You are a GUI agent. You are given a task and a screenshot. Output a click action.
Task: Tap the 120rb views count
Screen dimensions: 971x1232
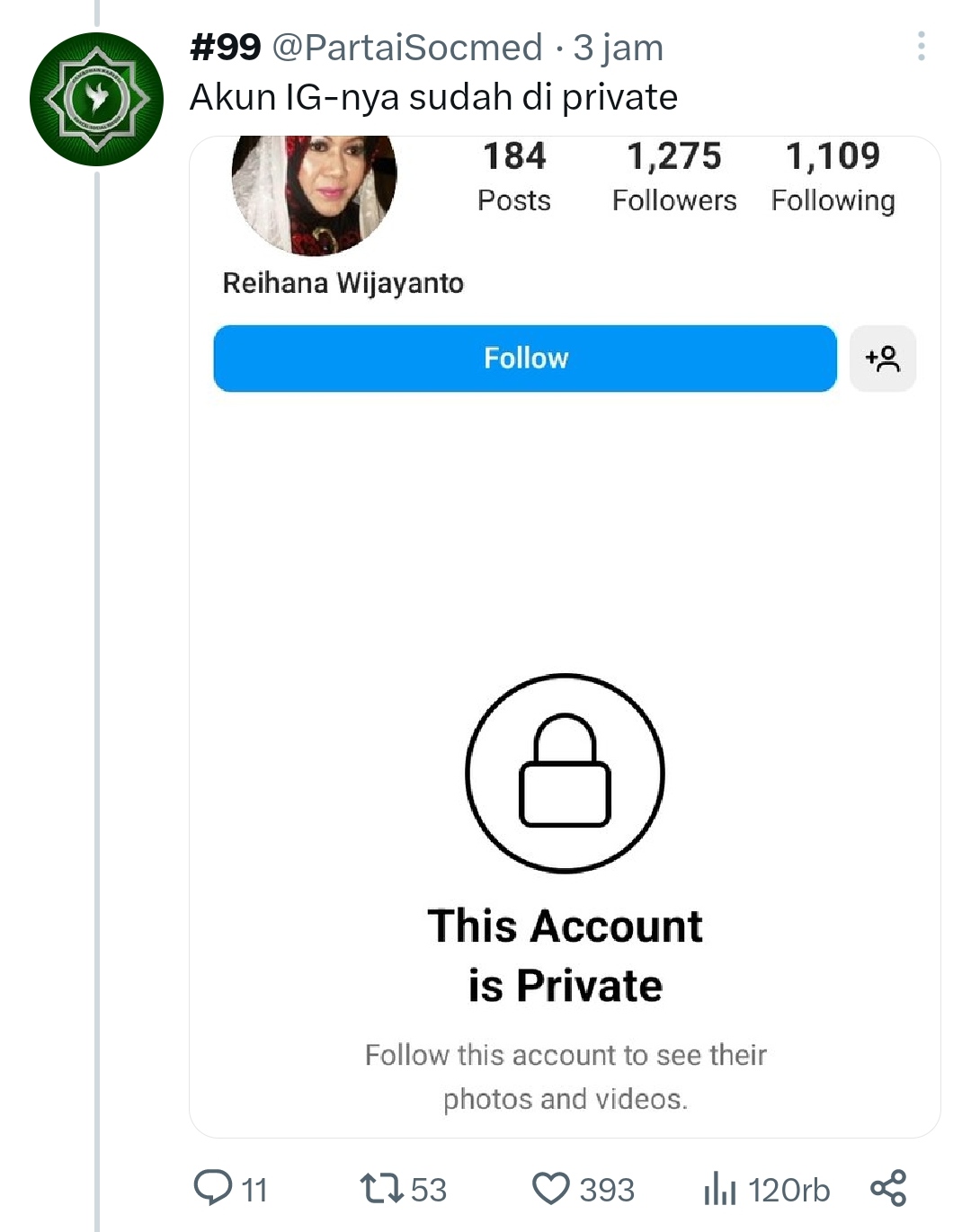[x=788, y=1190]
